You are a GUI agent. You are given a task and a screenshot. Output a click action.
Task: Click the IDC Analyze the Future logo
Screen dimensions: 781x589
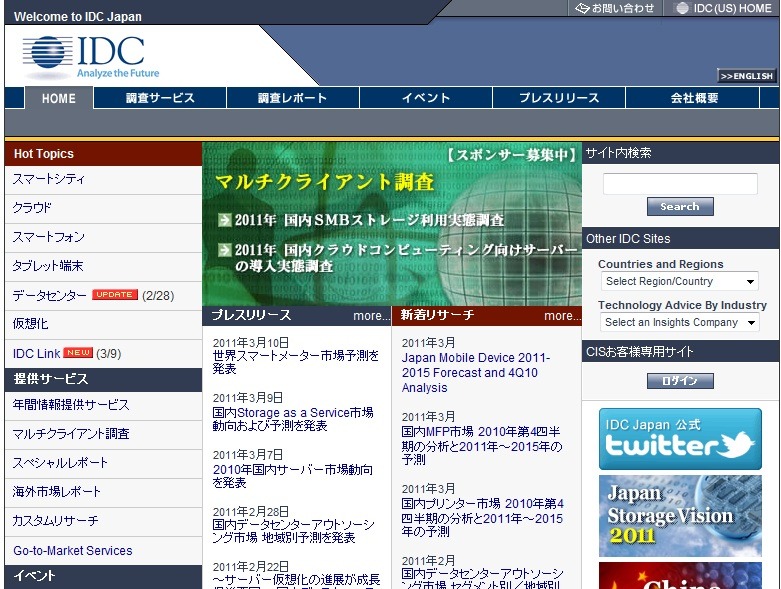point(91,57)
